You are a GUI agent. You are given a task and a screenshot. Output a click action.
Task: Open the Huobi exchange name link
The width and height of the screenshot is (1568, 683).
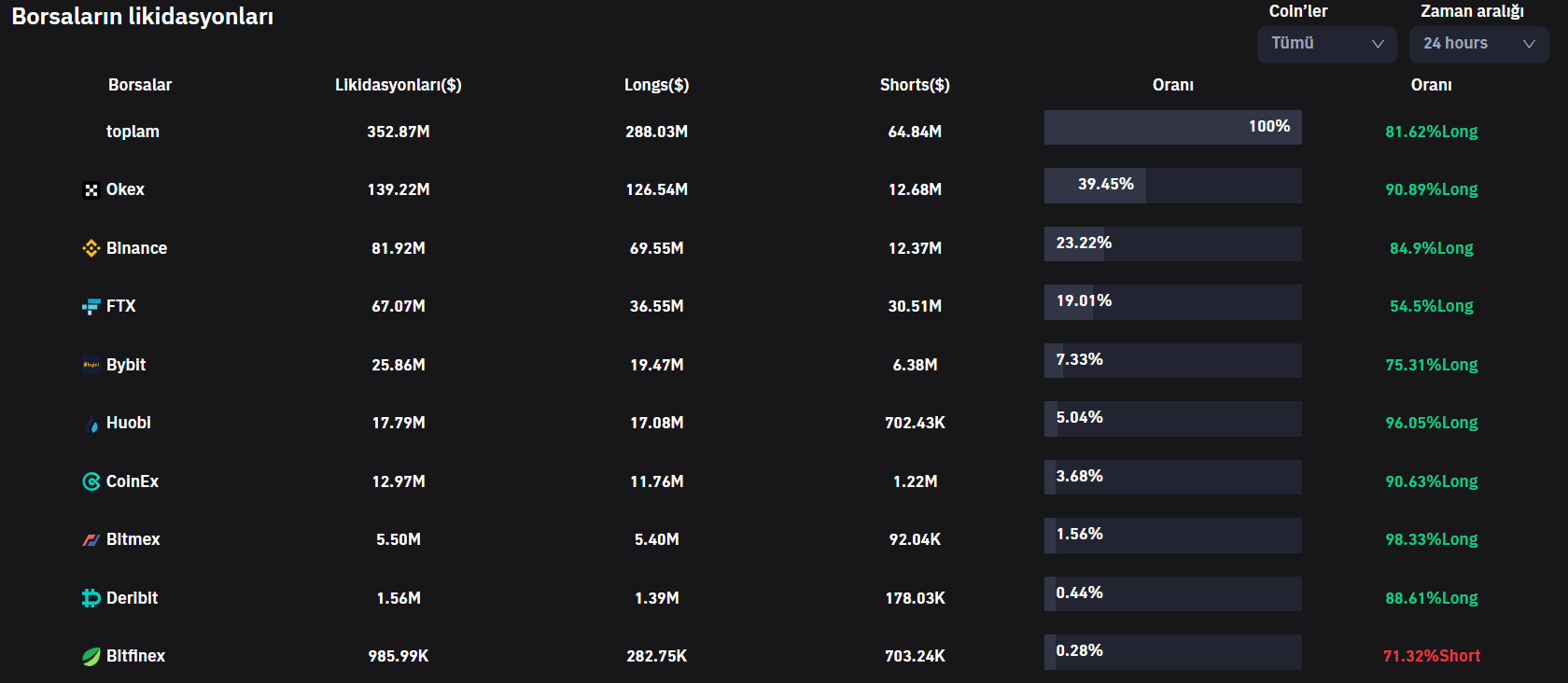click(x=129, y=423)
